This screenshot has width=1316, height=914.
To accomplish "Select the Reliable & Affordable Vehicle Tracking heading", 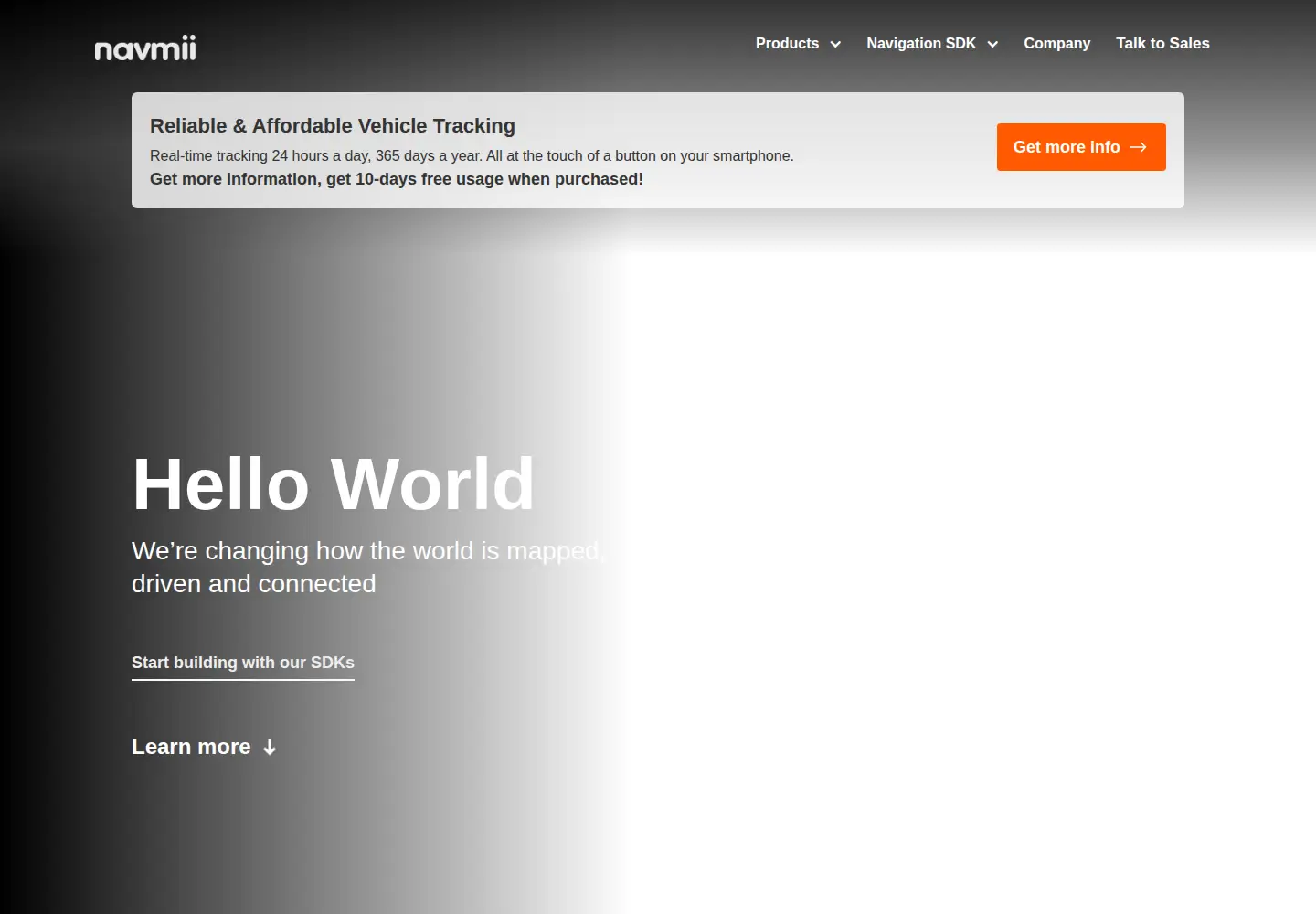I will point(333,126).
